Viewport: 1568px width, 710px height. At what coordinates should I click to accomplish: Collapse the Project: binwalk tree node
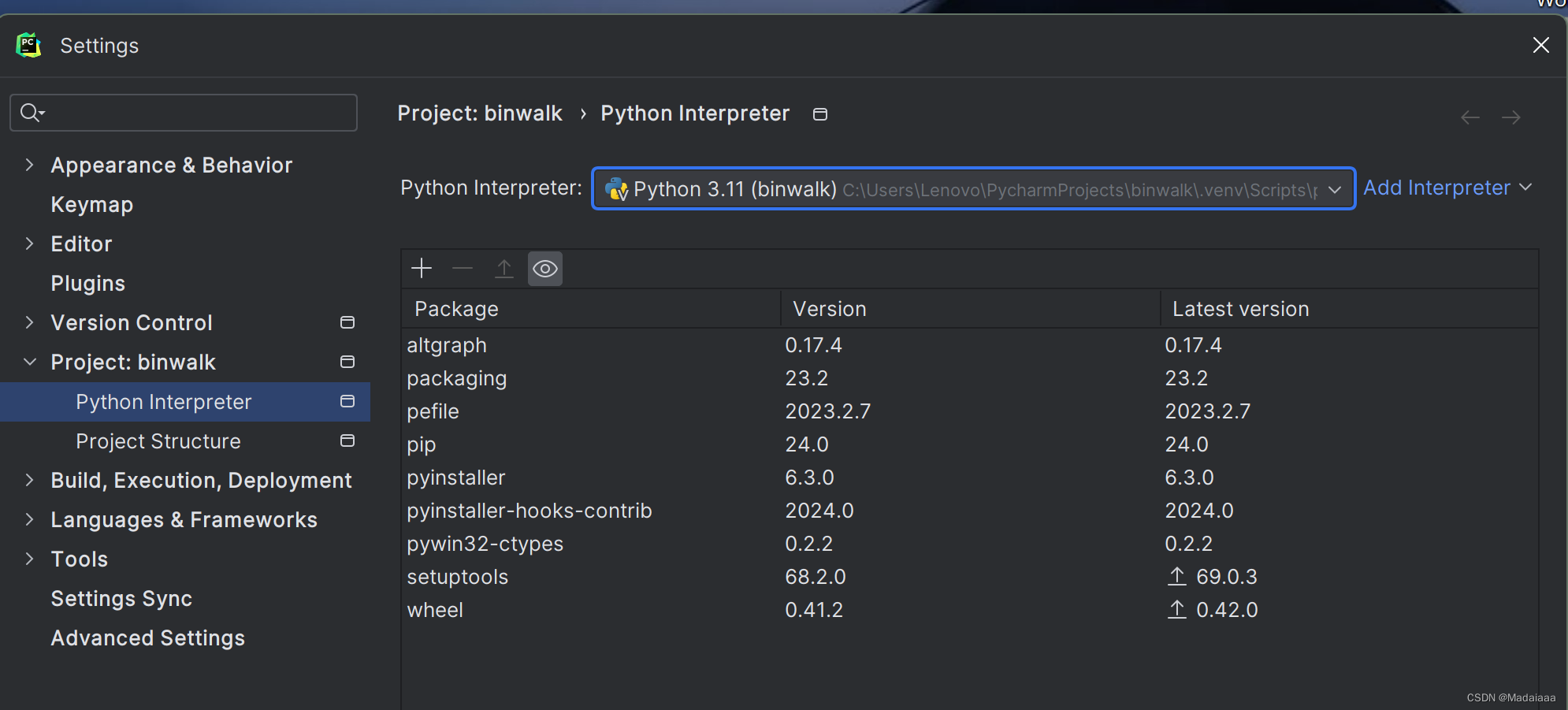point(30,362)
